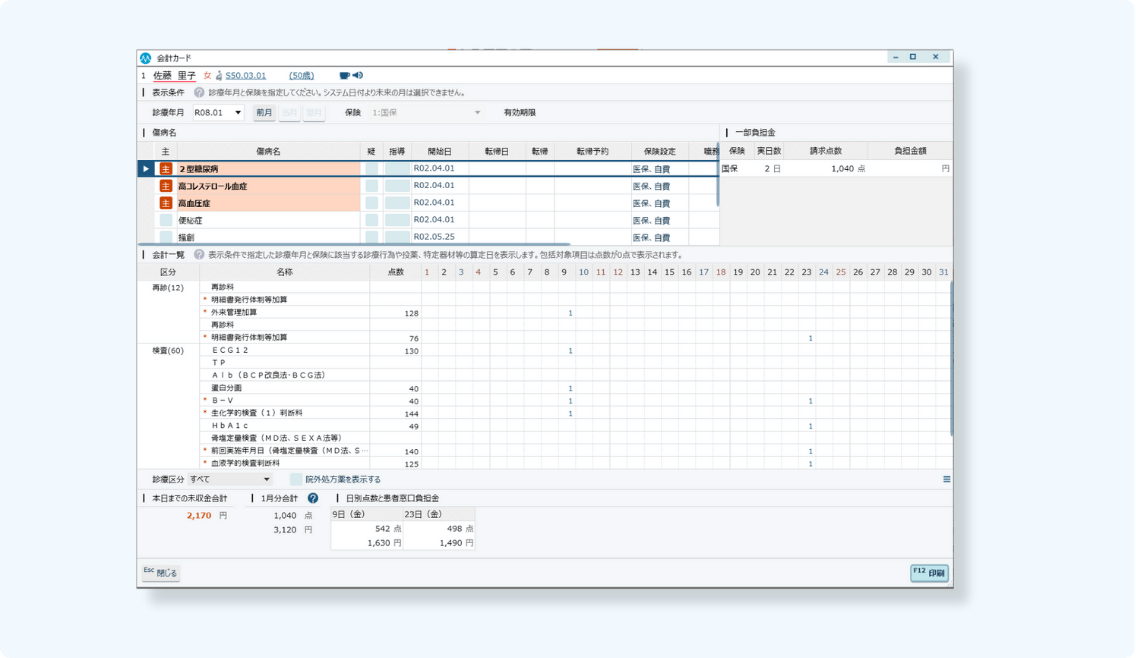Click the 前月 button
The height and width of the screenshot is (658, 1136).
(264, 113)
